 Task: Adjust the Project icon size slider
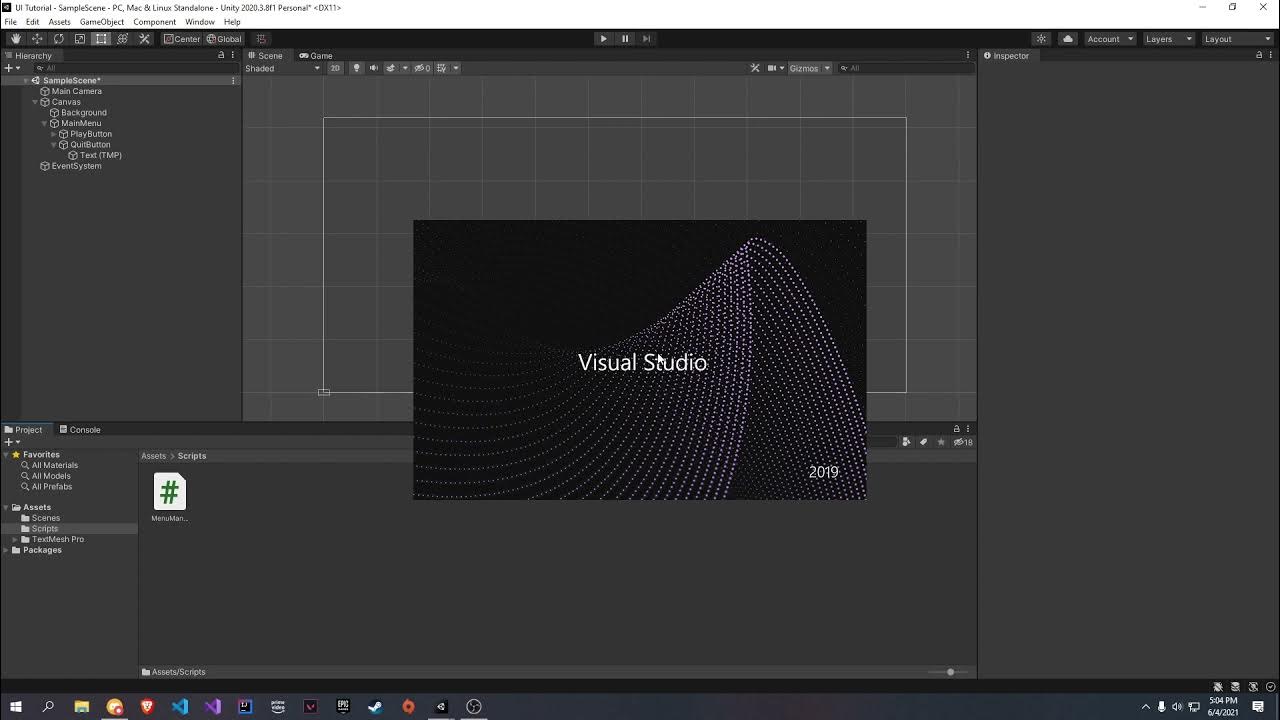[950, 672]
